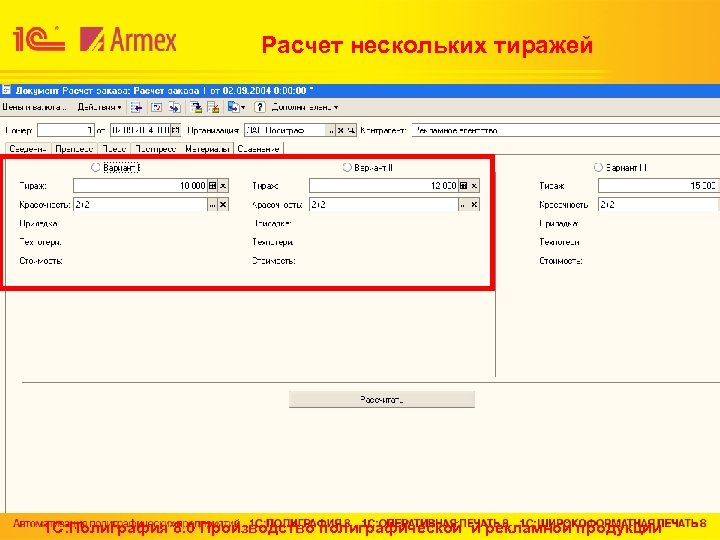Click Красочность field of the first variant

140,204
